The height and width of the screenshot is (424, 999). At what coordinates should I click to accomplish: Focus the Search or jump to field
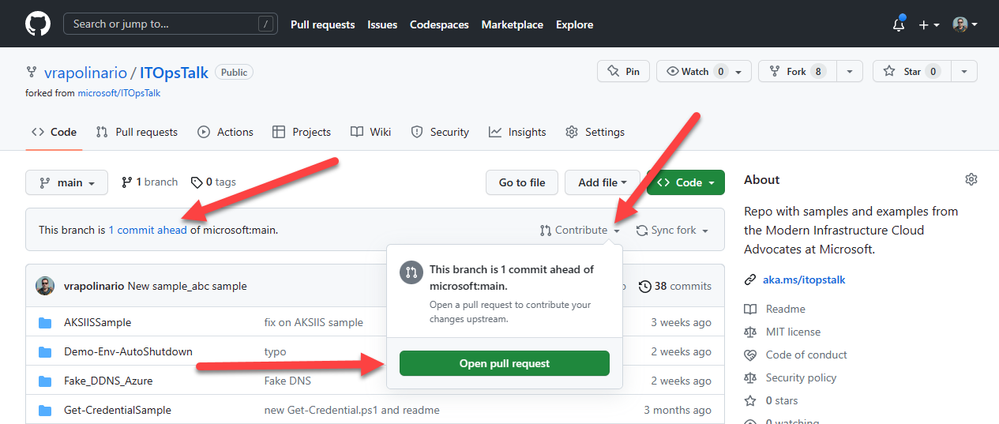170,24
